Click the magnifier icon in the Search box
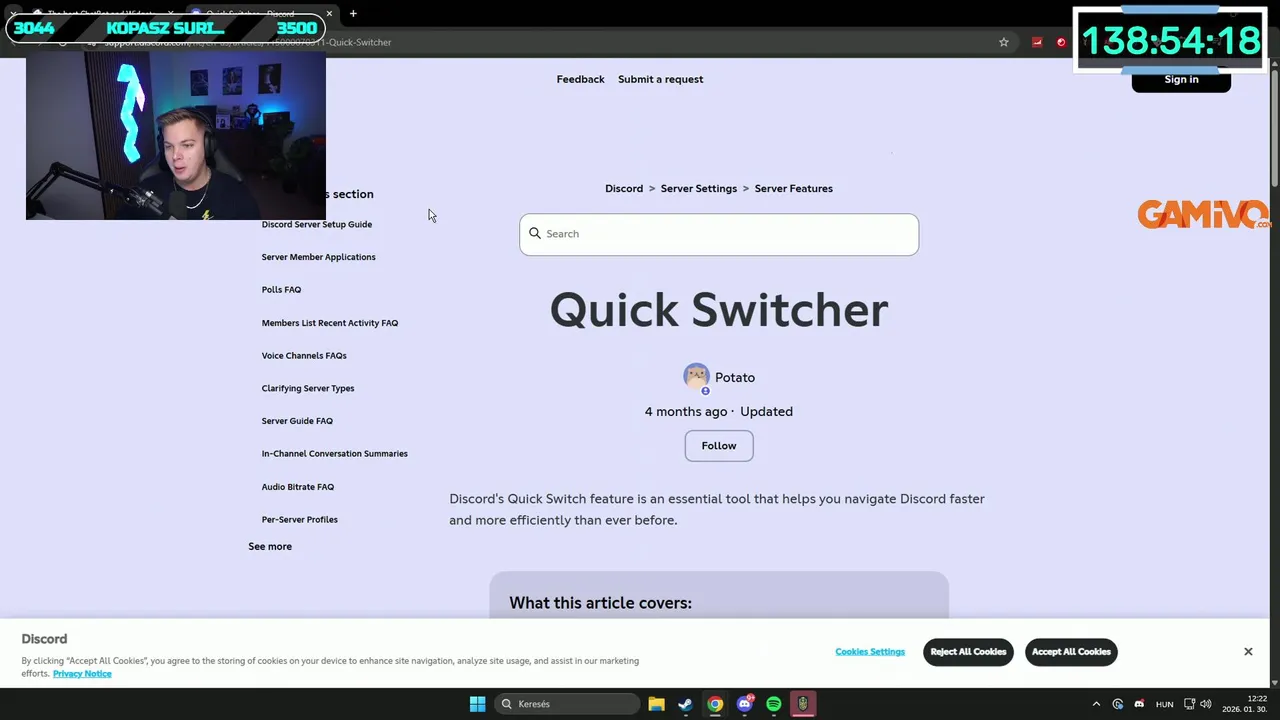This screenshot has height=720, width=1280. 535,233
